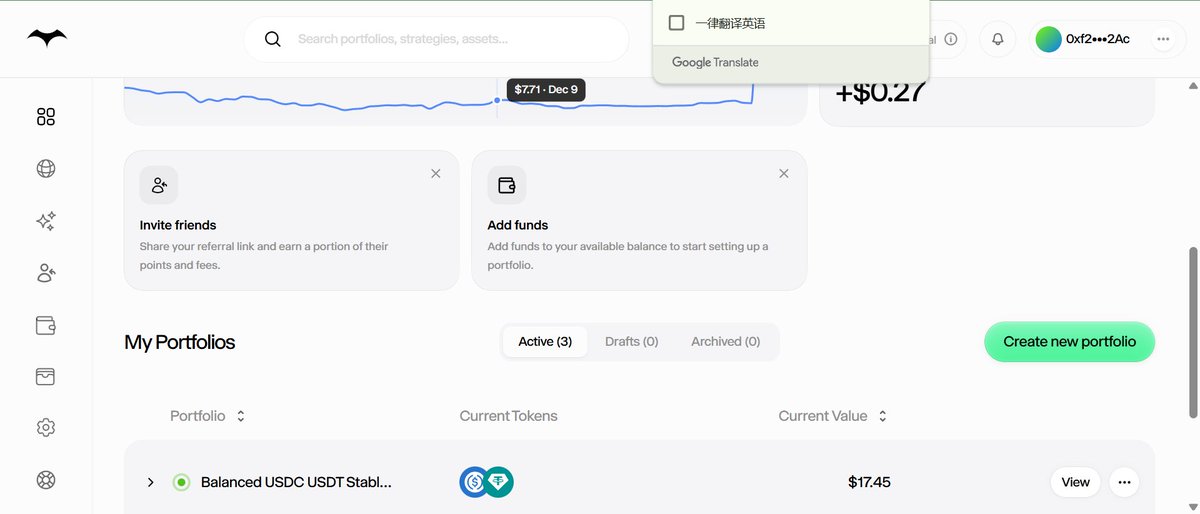Open the referral person icon in sidebar
This screenshot has height=514, width=1200.
coord(45,273)
